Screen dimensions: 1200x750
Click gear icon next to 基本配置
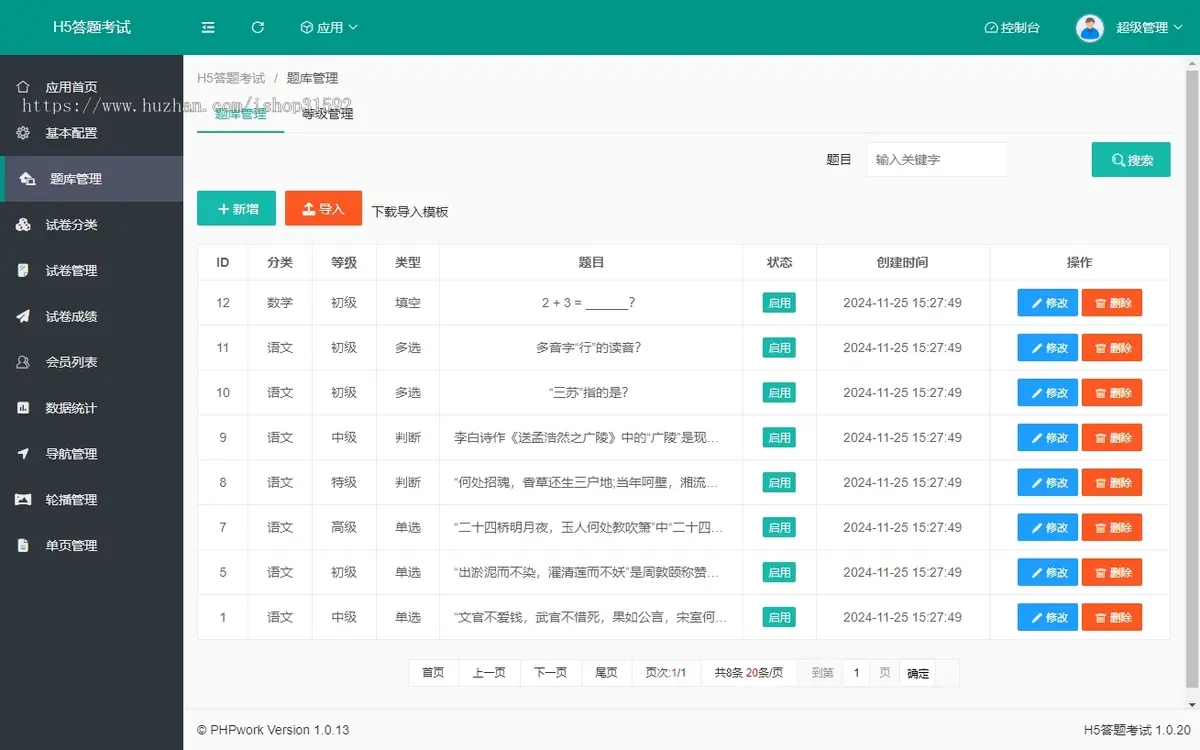[x=23, y=133]
